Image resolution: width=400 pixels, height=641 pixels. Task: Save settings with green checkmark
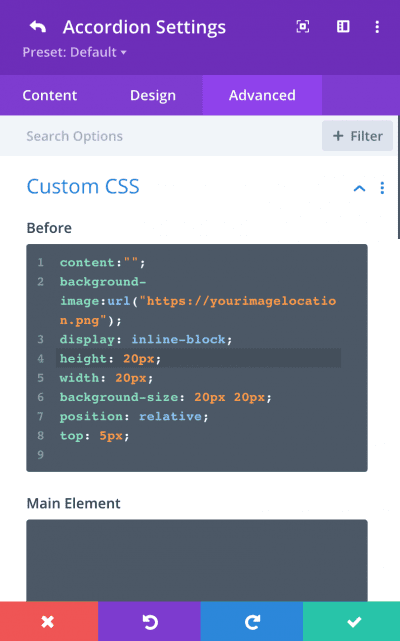[x=352, y=621]
